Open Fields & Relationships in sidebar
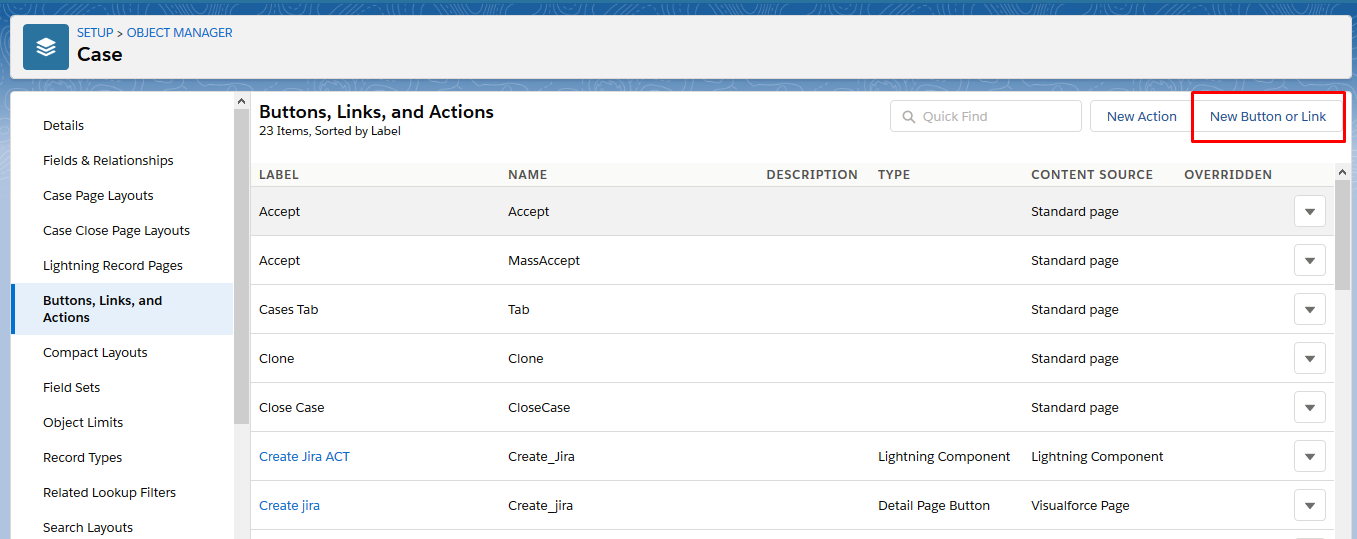Viewport: 1357px width, 539px height. pyautogui.click(x=108, y=161)
